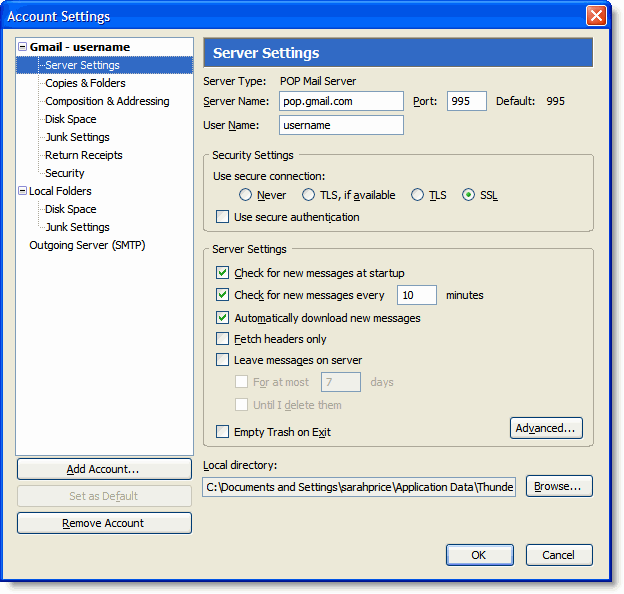
Task: Open Copies & Folders settings
Action: click(85, 83)
